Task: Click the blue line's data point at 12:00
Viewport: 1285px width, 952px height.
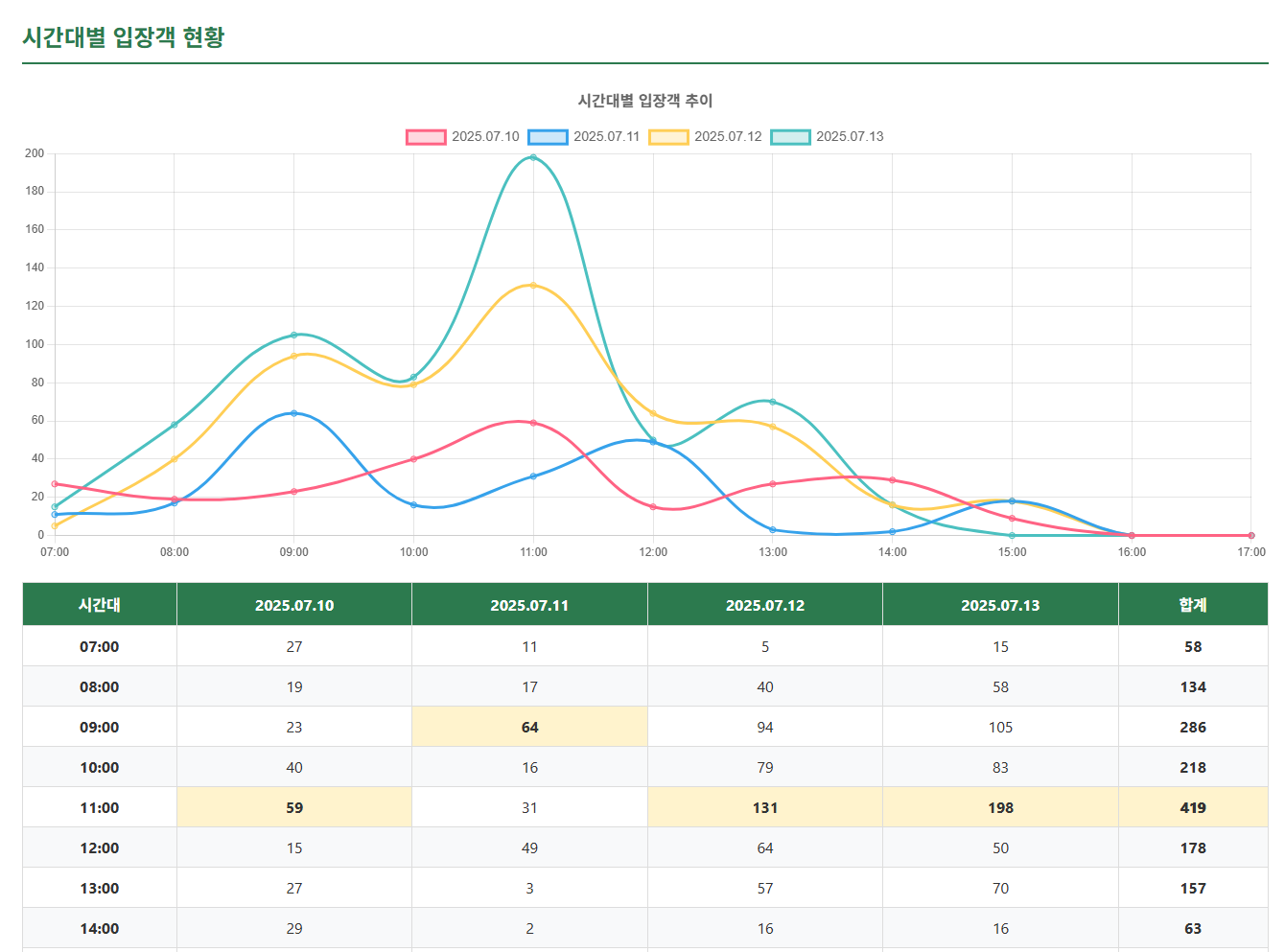Action: tap(654, 442)
